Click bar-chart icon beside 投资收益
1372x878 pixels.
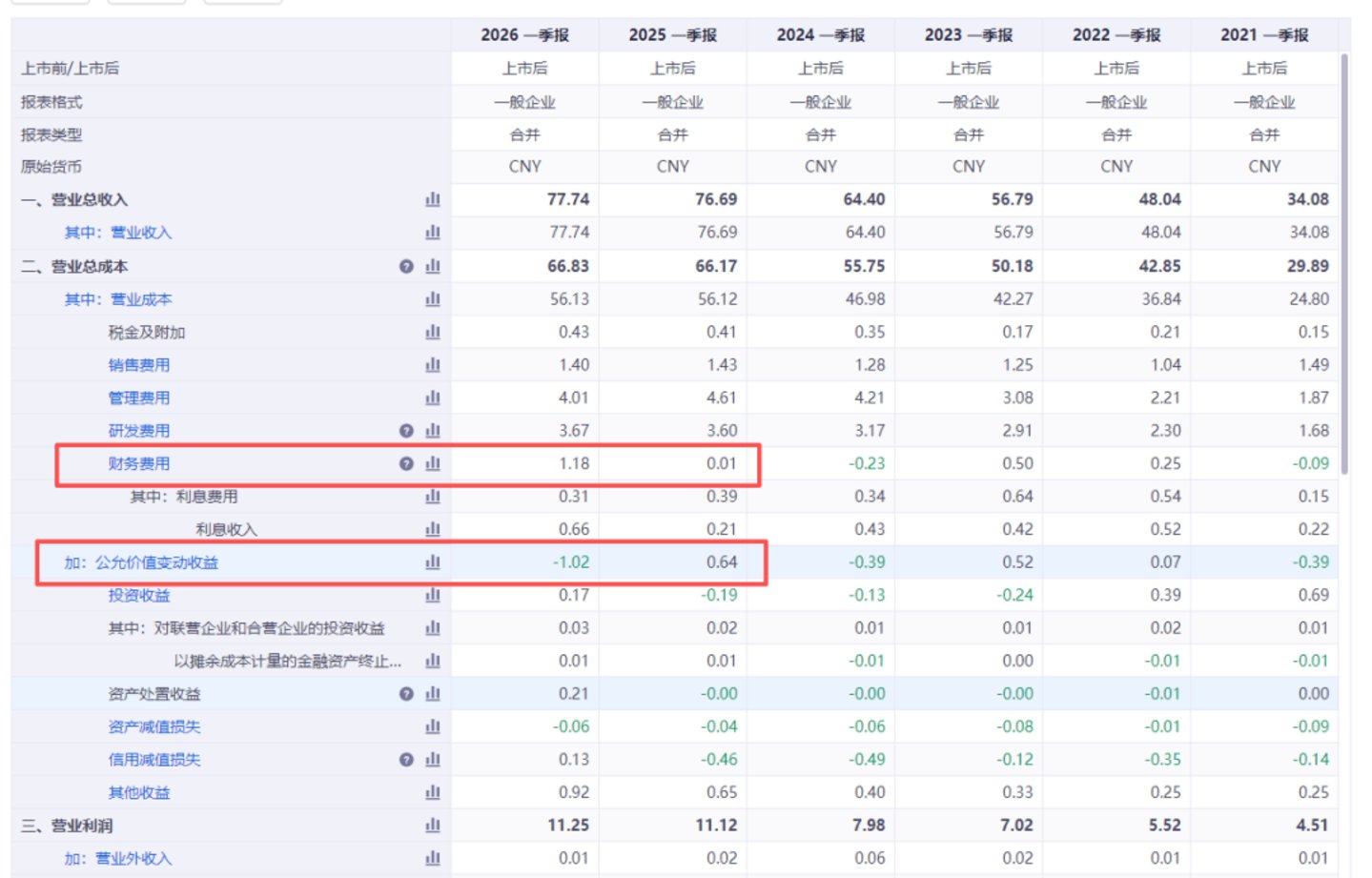(433, 595)
